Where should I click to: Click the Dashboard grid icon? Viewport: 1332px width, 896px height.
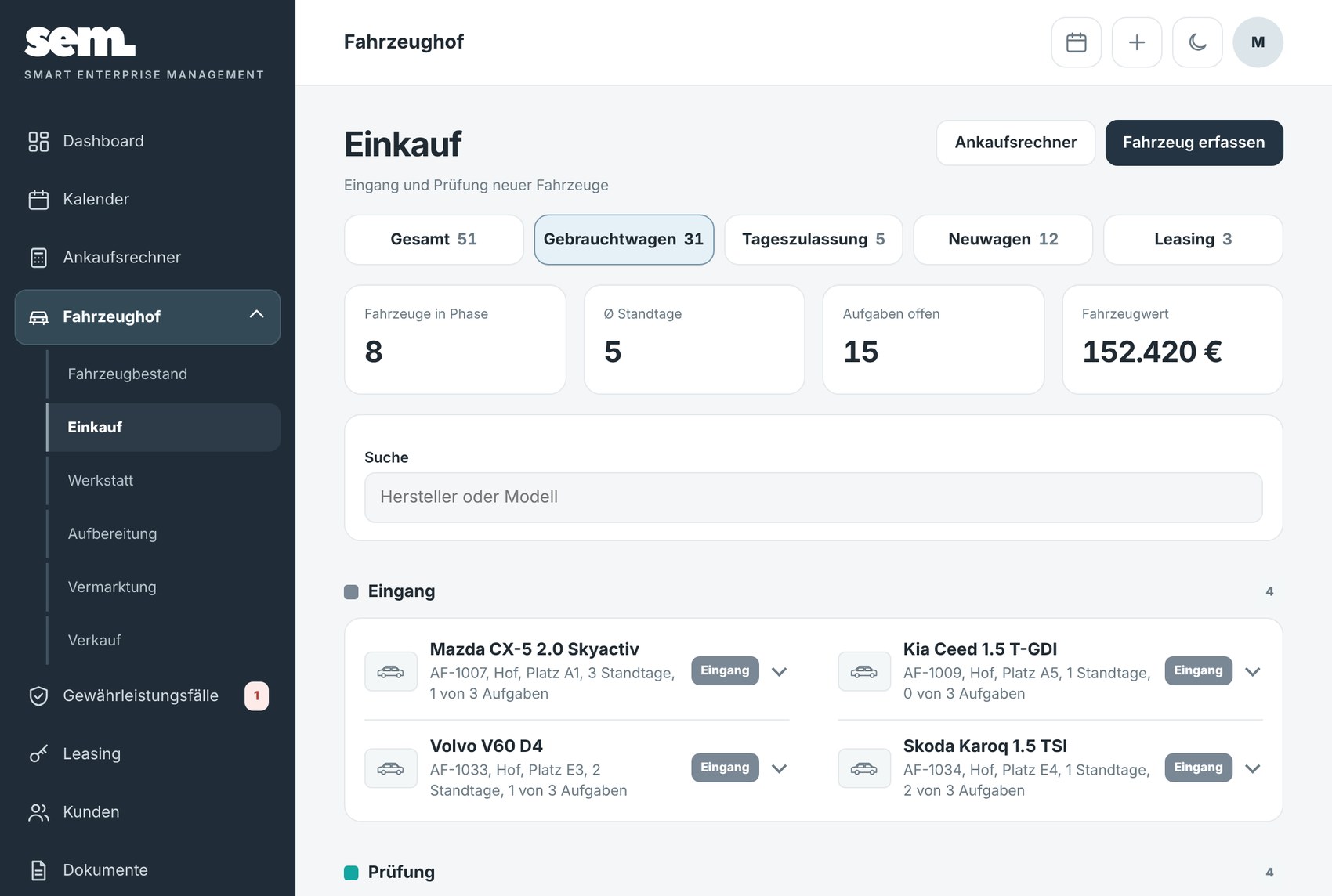[38, 141]
